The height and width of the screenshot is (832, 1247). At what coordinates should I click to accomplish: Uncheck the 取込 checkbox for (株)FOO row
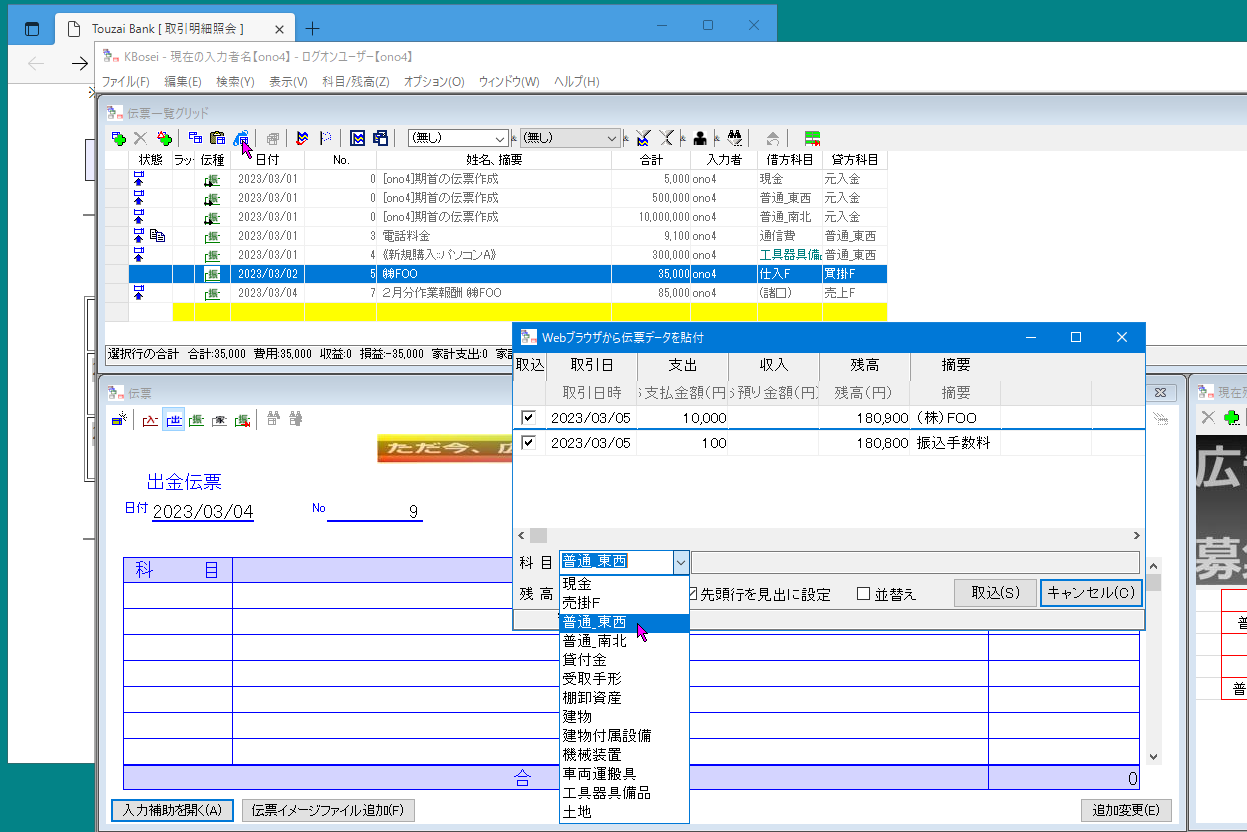(x=528, y=417)
